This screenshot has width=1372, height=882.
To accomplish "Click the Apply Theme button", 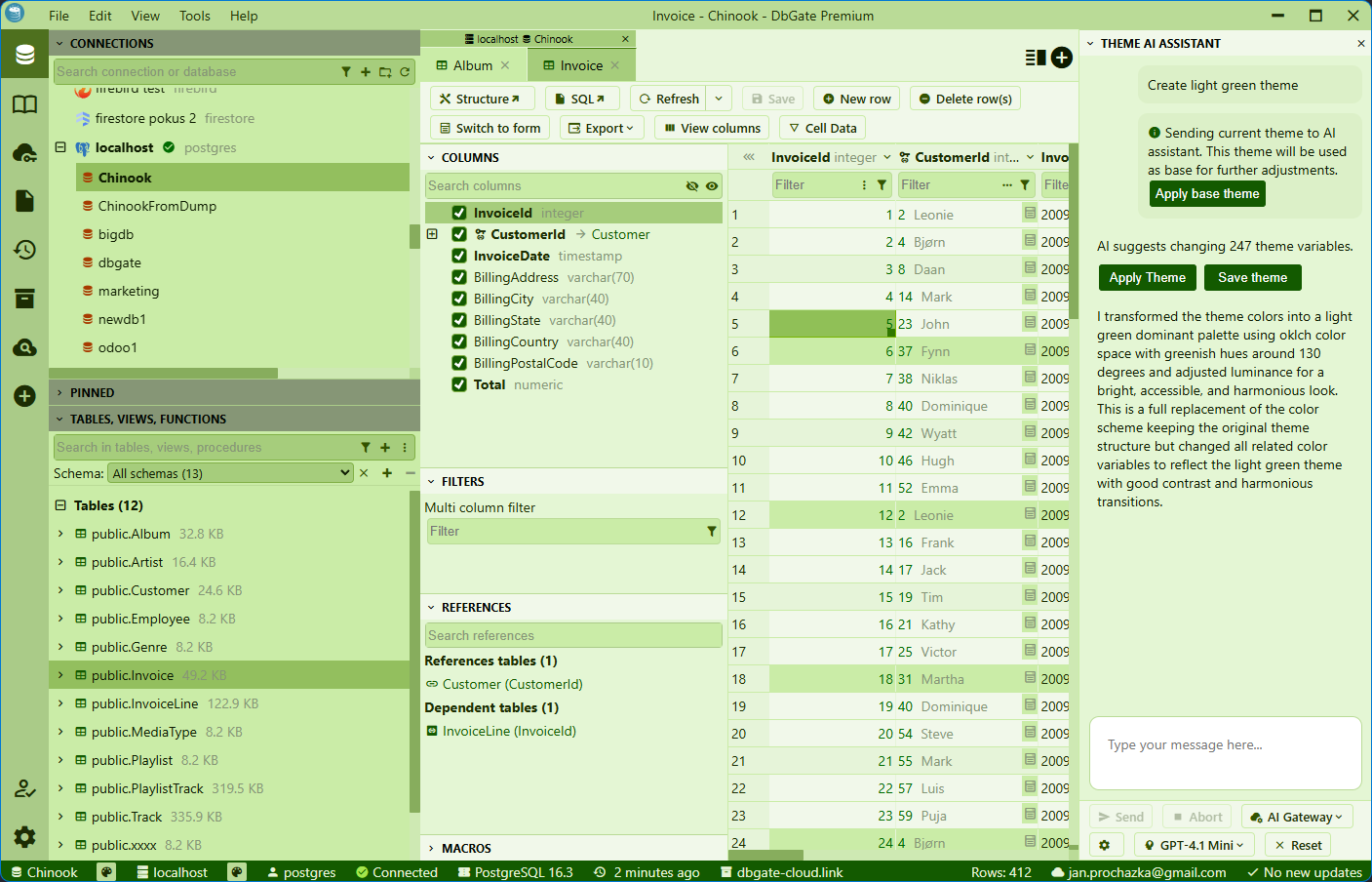I will [1147, 277].
